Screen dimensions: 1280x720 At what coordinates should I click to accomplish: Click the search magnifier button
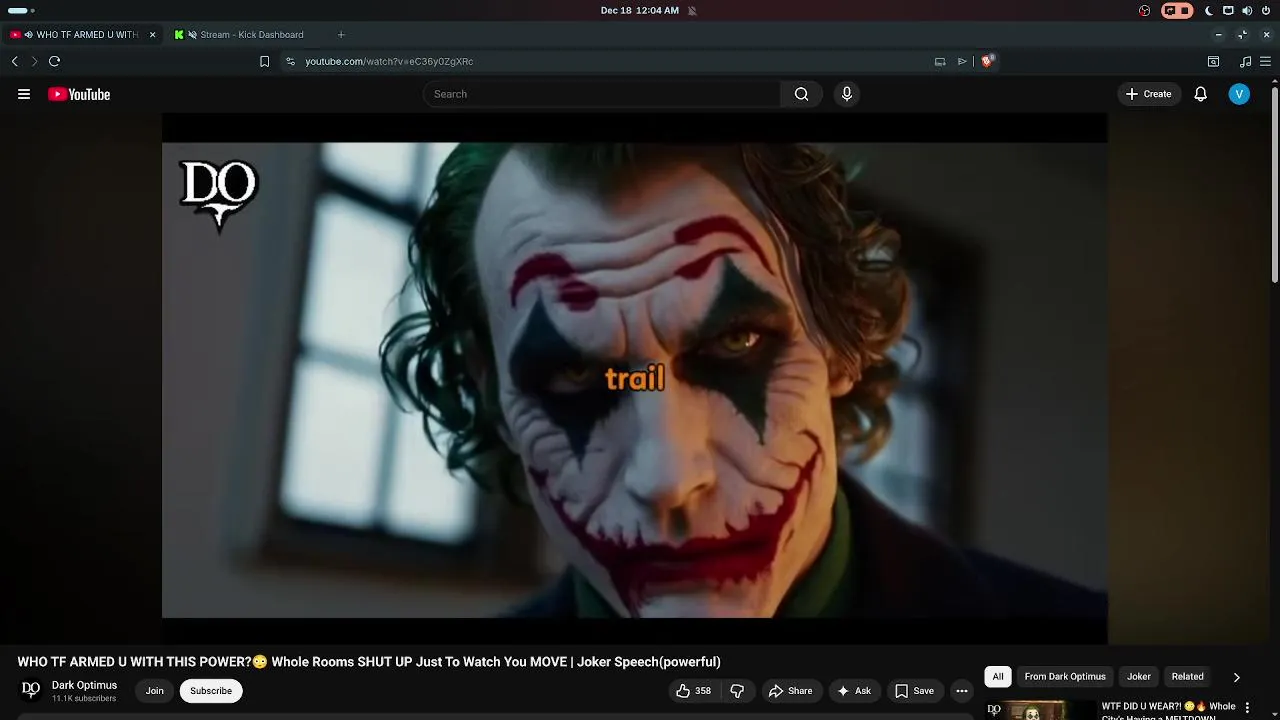click(801, 94)
